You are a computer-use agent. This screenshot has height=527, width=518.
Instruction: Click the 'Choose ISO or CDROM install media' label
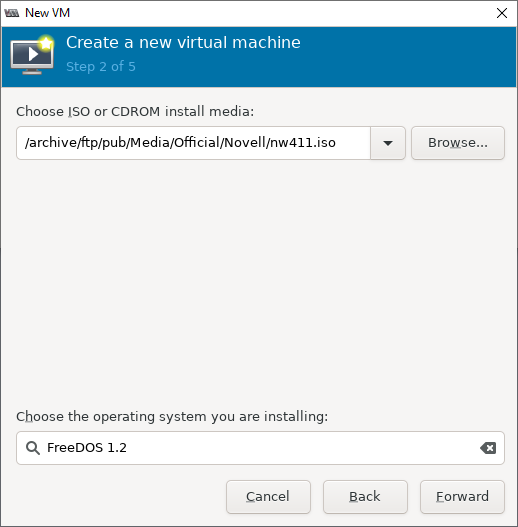(x=135, y=112)
